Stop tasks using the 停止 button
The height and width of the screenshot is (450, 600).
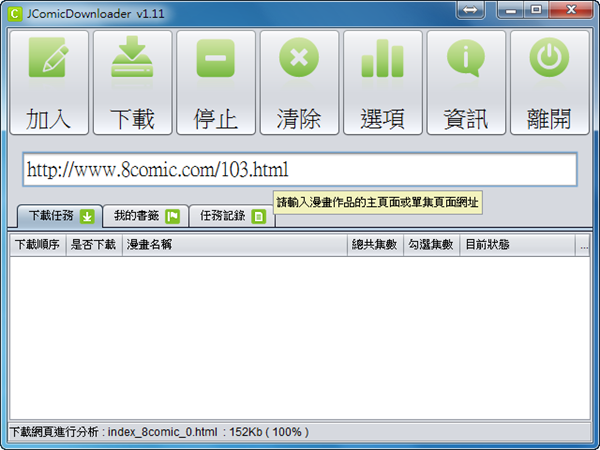[216, 83]
